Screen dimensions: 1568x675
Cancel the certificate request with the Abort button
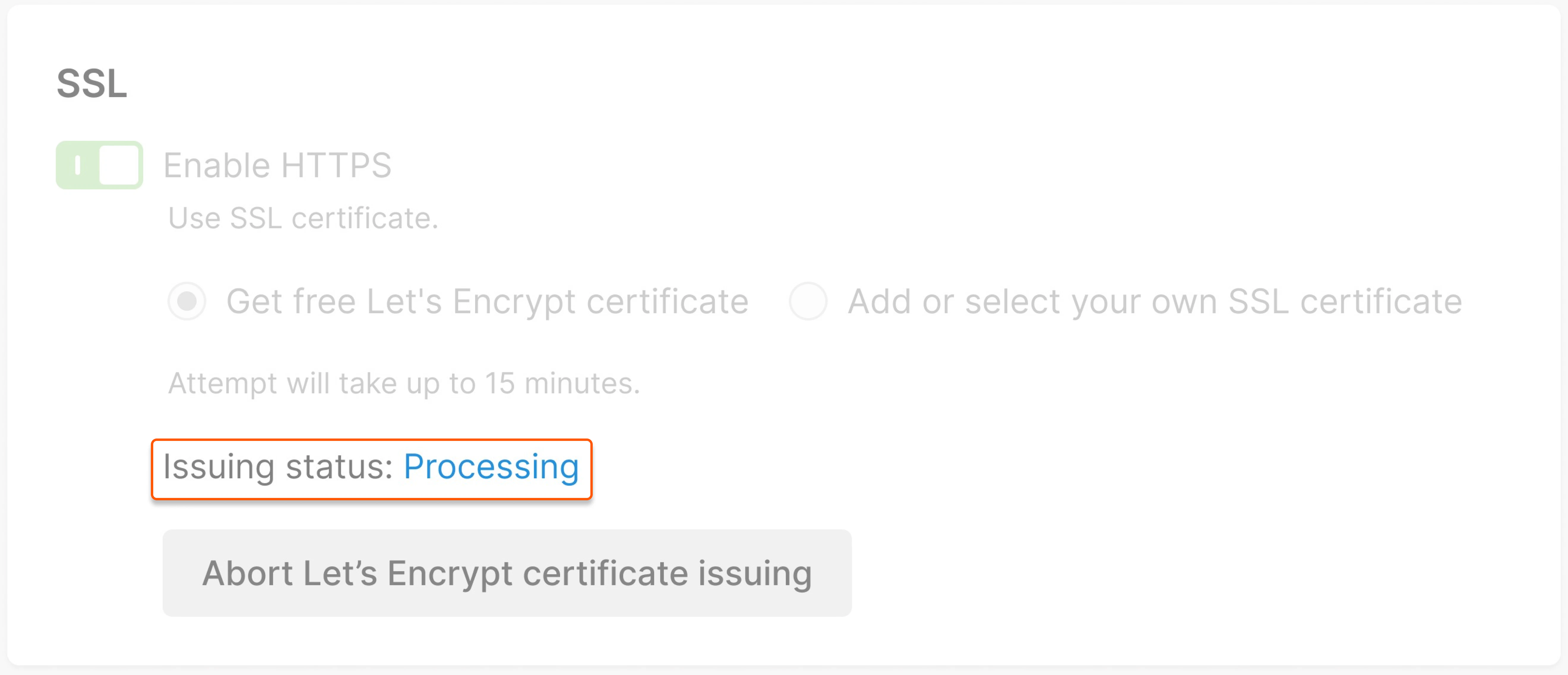(x=507, y=573)
